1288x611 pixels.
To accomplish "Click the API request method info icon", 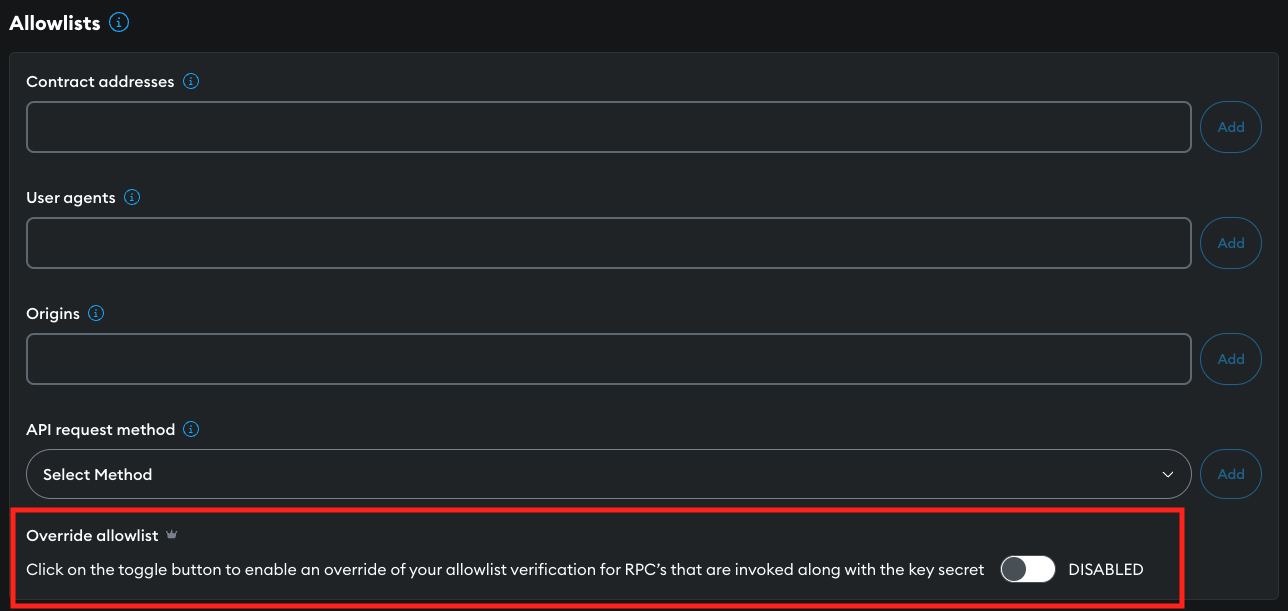I will click(x=191, y=429).
